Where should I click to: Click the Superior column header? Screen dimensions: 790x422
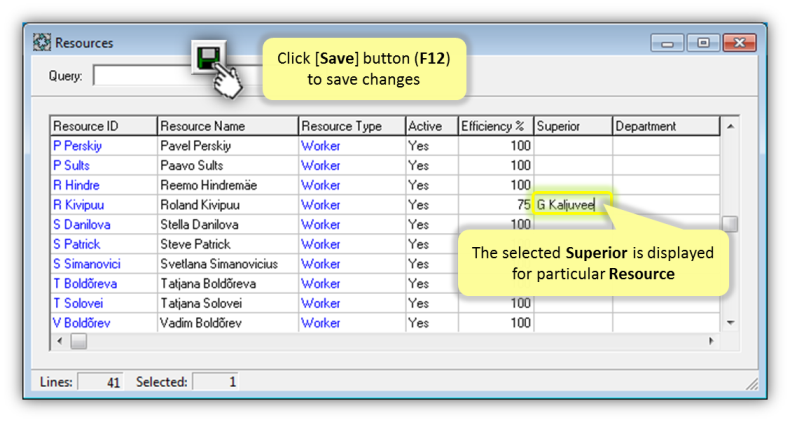point(572,126)
